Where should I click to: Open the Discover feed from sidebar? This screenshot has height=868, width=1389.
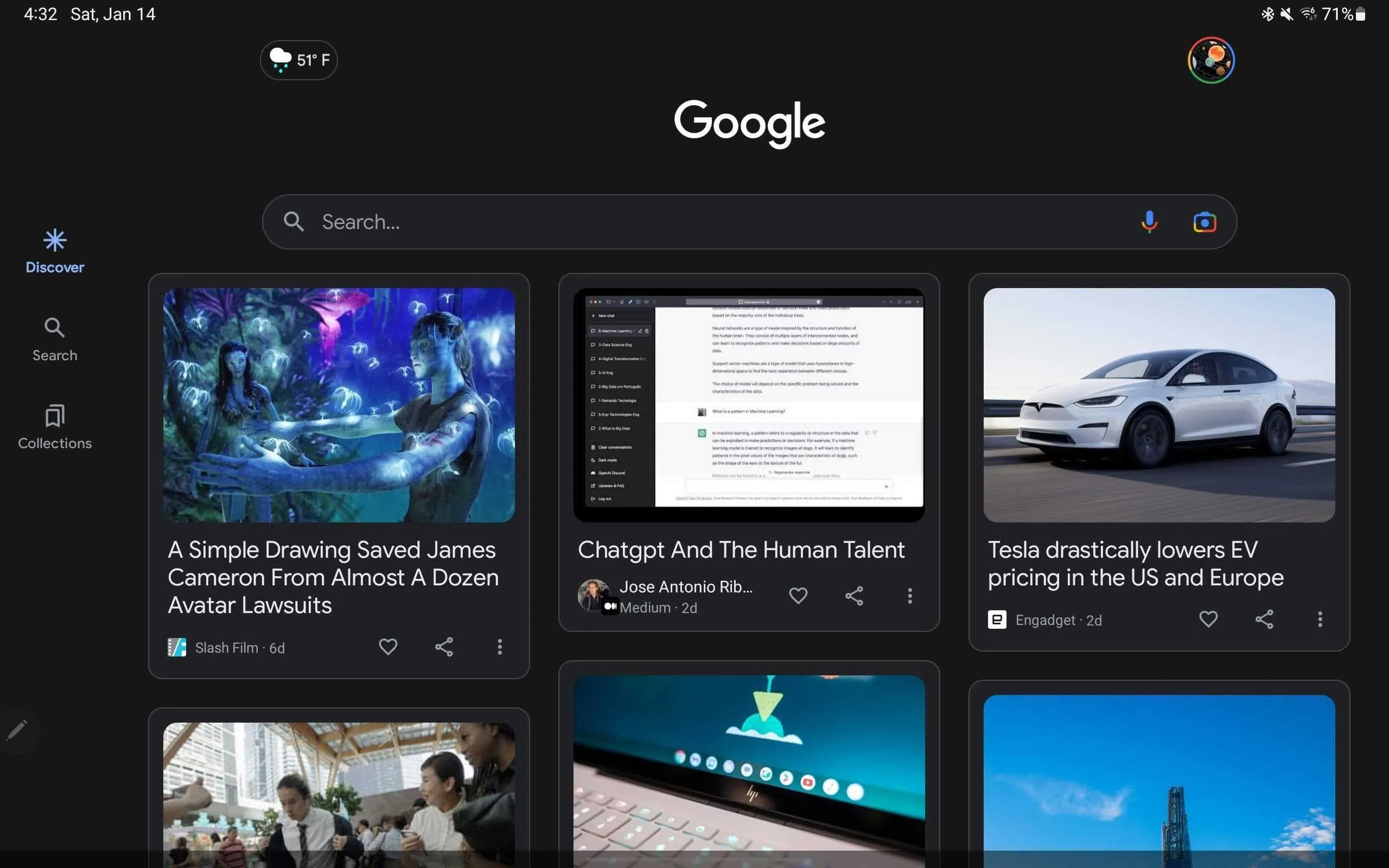(x=54, y=250)
